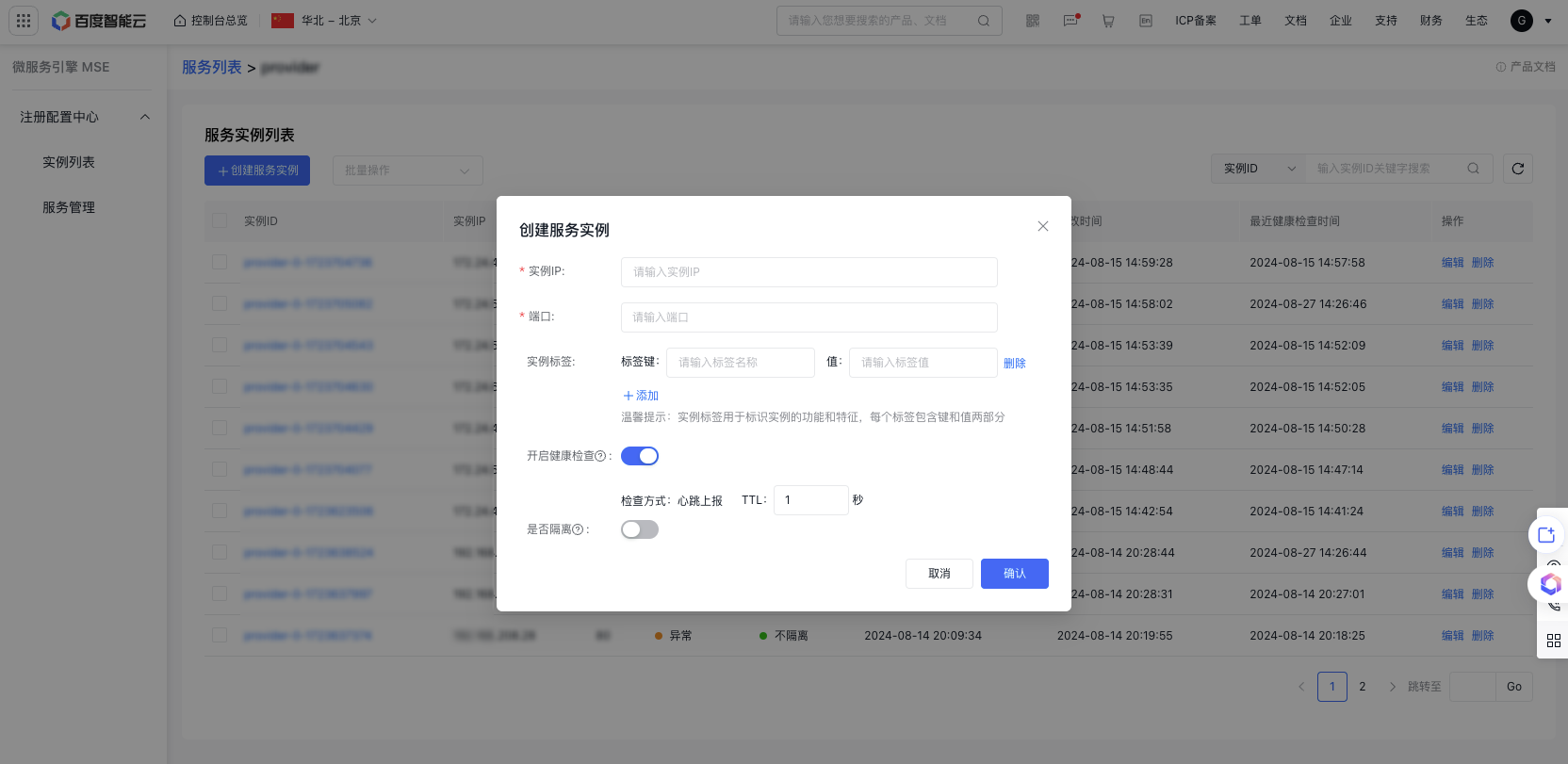Check the first instance row checkbox
Image resolution: width=1568 pixels, height=764 pixels.
pos(220,262)
